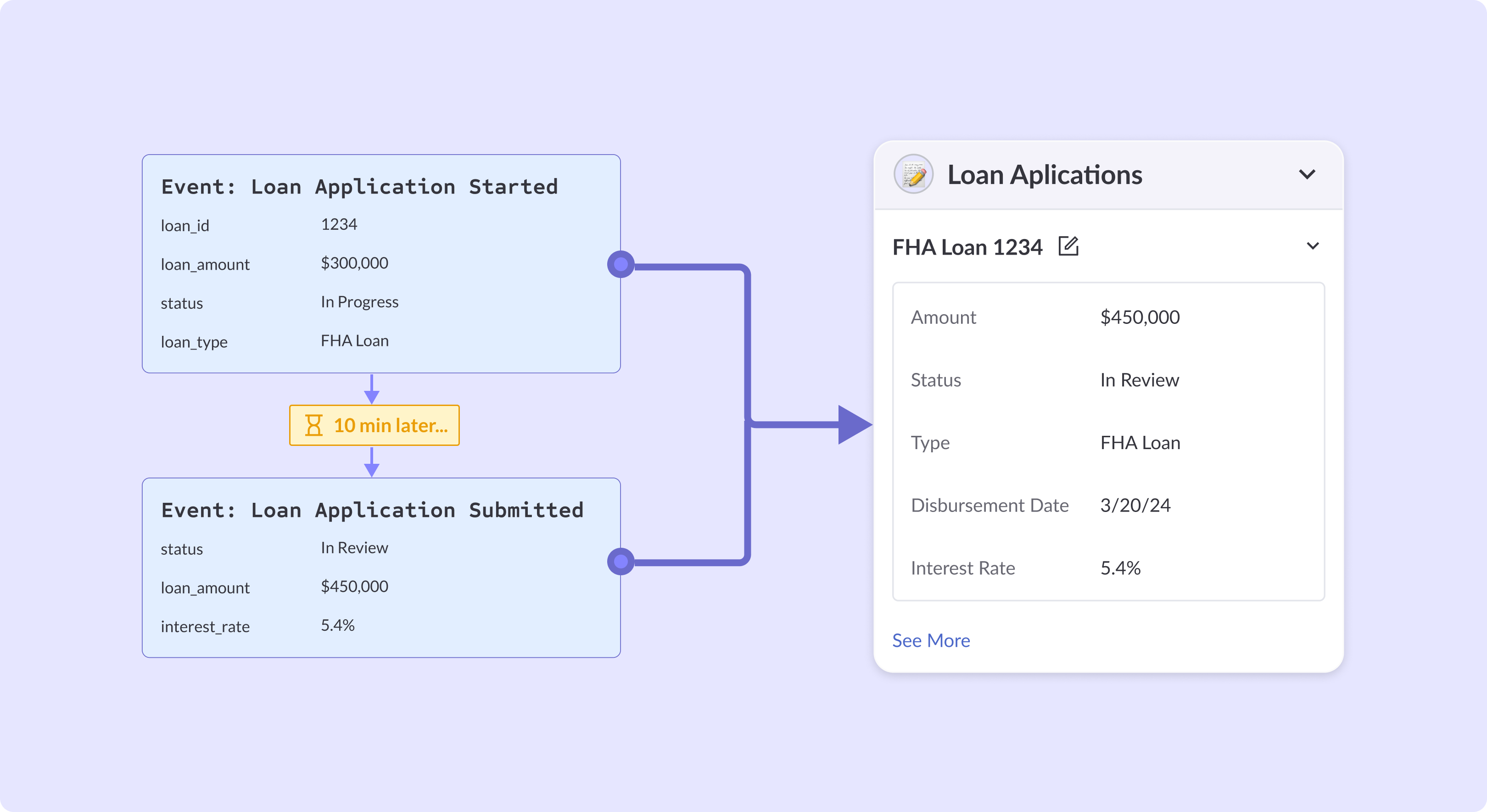Screen dimensions: 1487x812
Task: Click the loan_id field name
Action: coord(184,226)
